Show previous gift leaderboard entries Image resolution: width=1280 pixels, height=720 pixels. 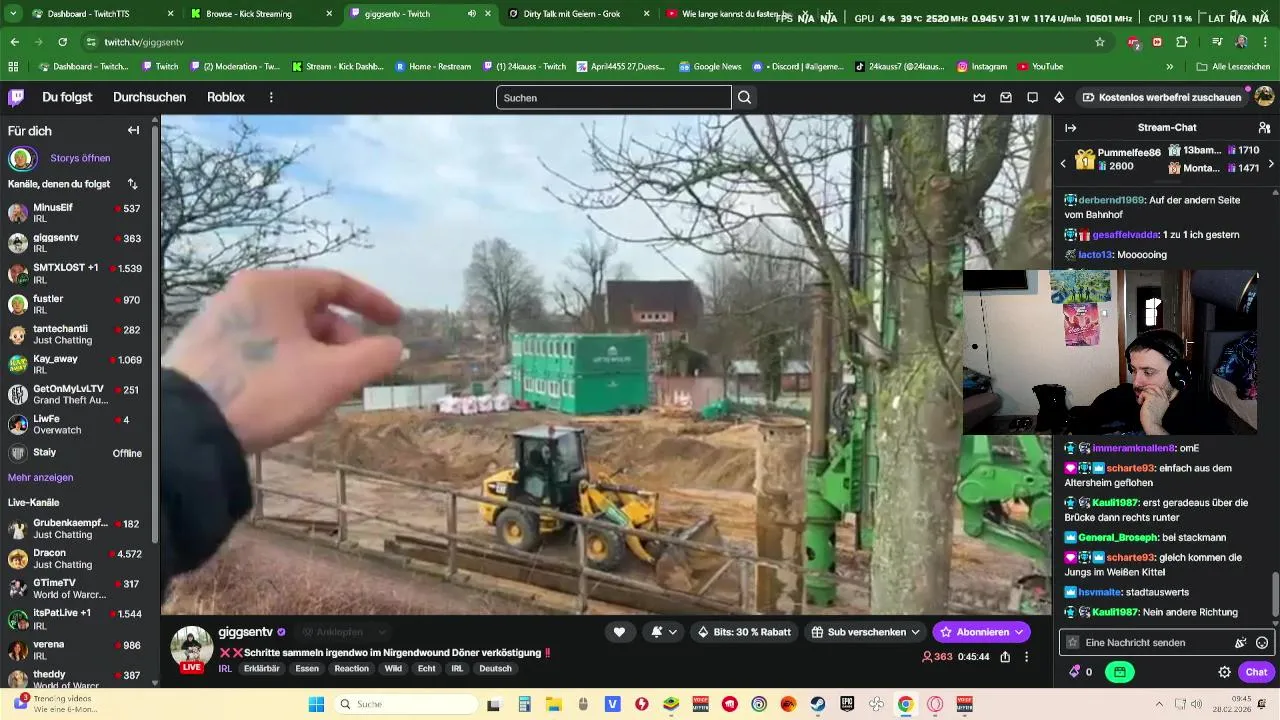coord(1063,163)
